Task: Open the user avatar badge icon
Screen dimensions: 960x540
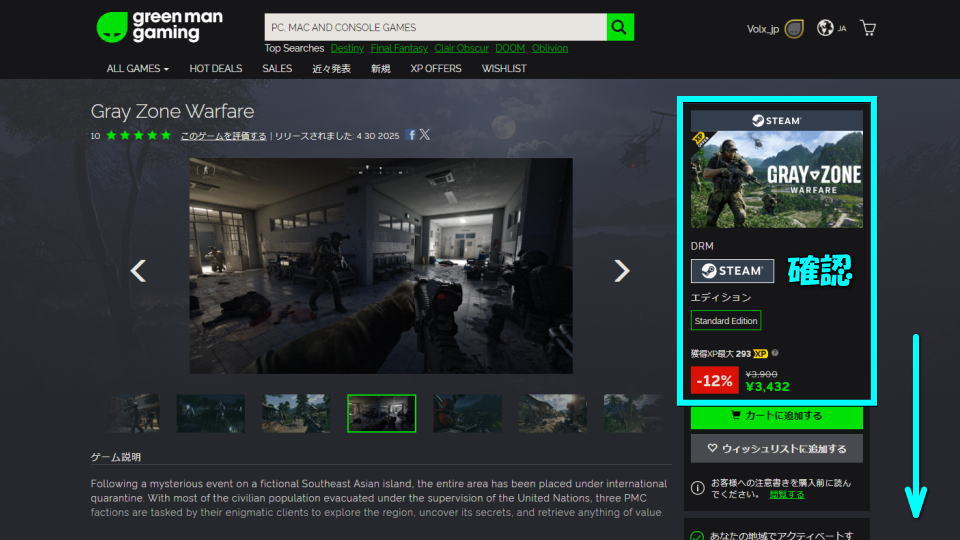Action: pos(794,29)
